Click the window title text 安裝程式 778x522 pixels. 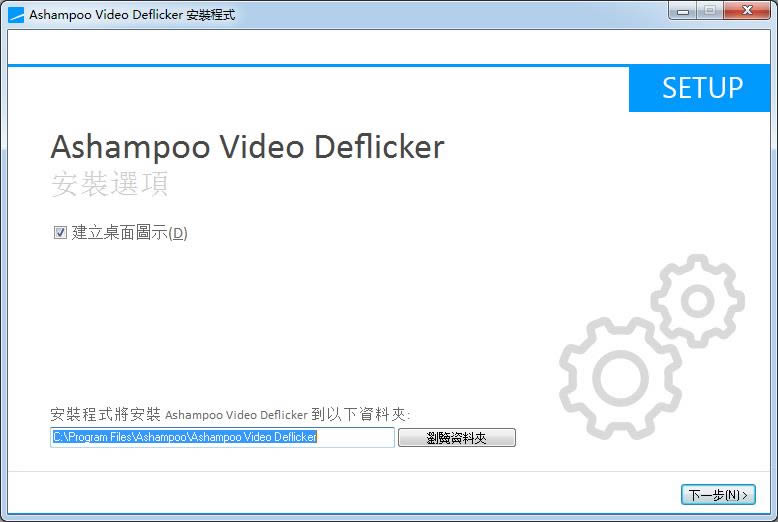click(210, 15)
